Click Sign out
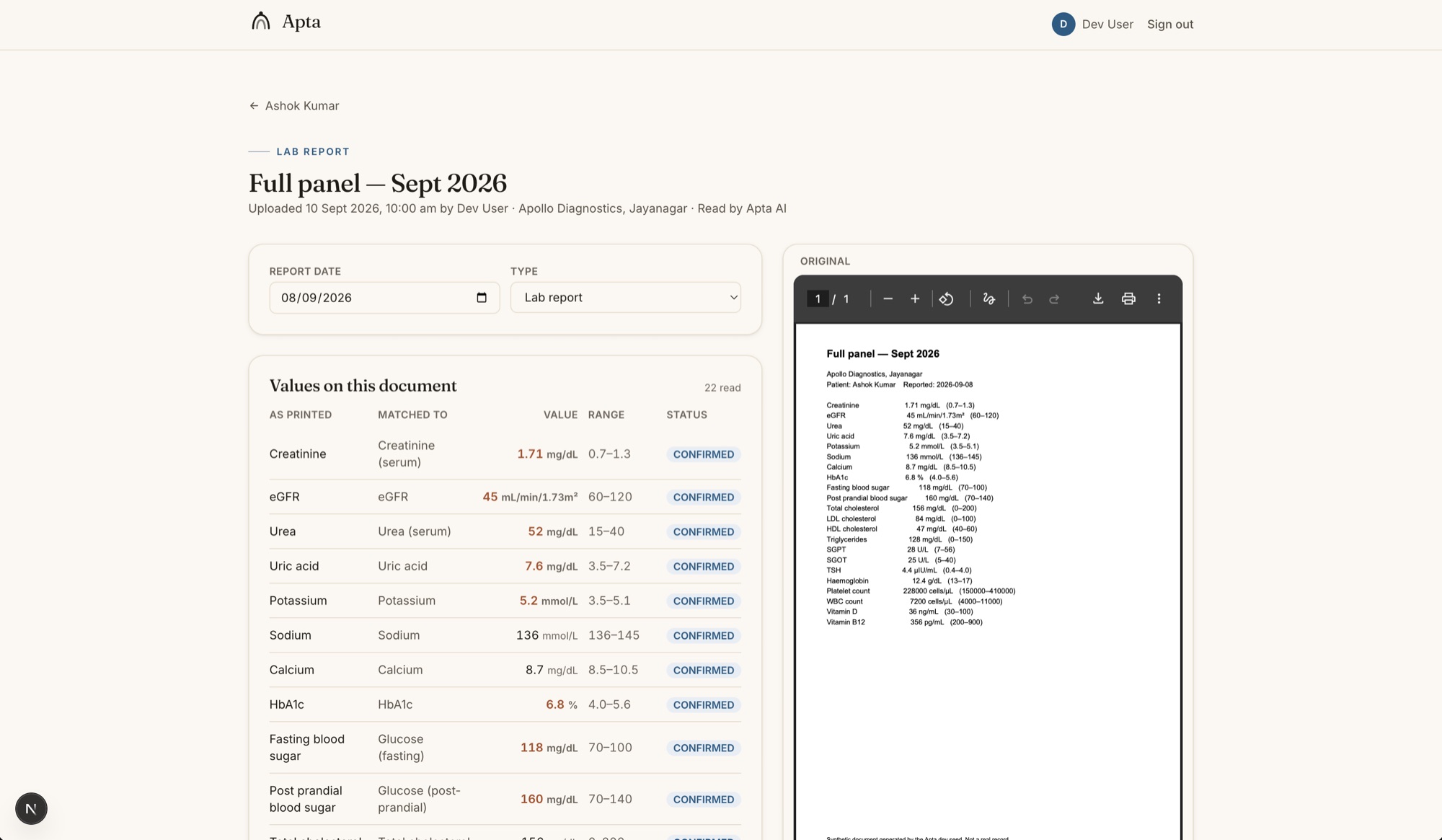The image size is (1442, 840). tap(1169, 24)
